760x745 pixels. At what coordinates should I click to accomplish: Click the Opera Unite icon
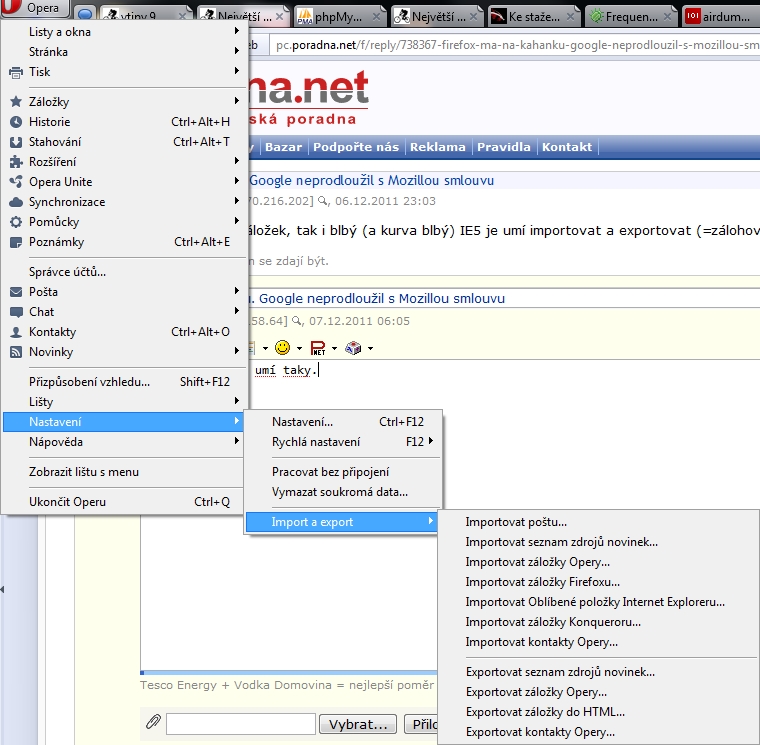pos(16,182)
